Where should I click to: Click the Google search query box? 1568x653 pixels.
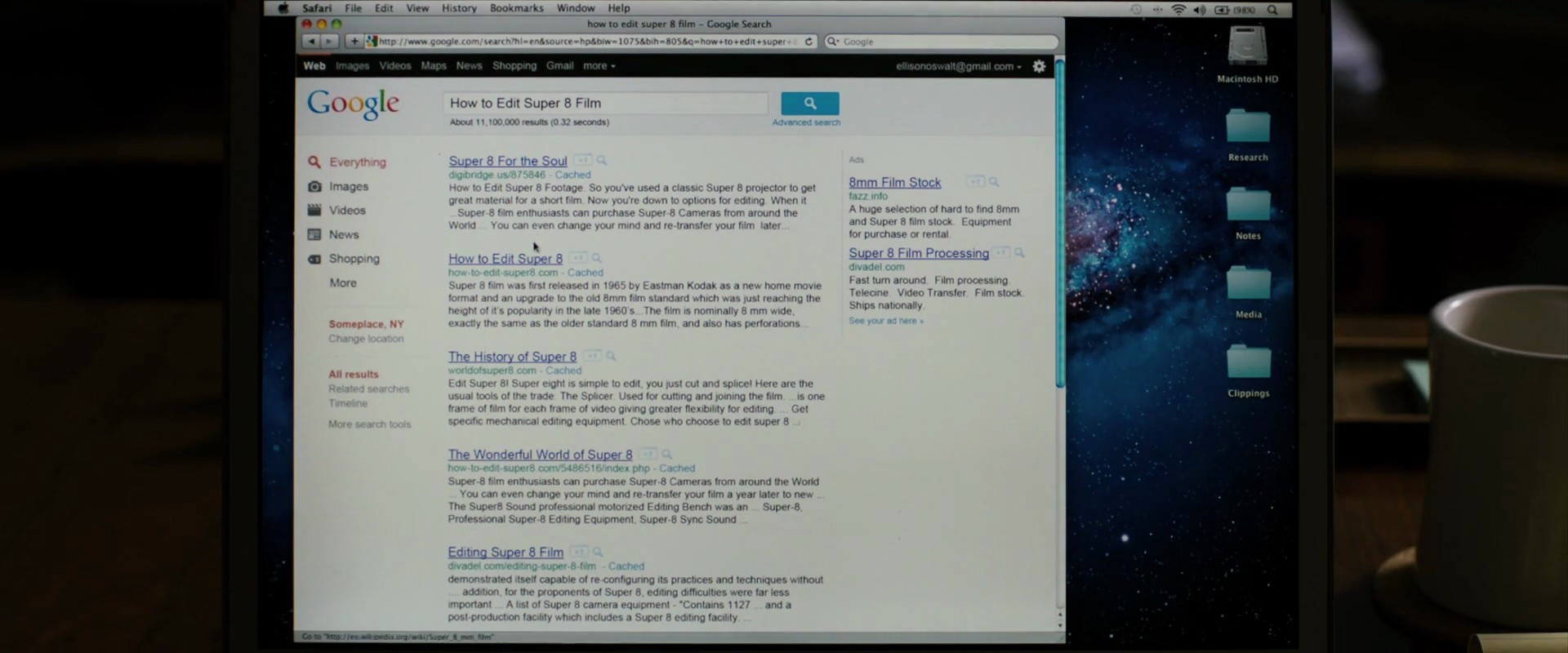[x=606, y=104]
